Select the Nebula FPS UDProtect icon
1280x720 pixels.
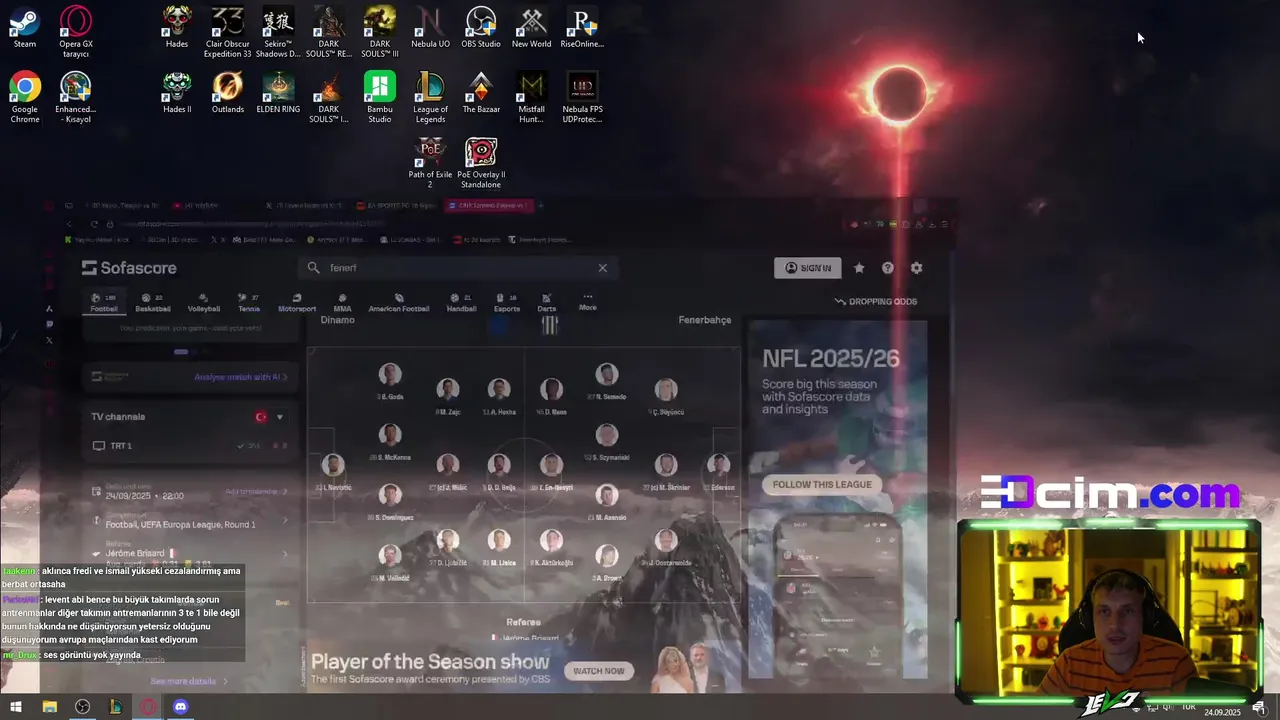[x=582, y=98]
